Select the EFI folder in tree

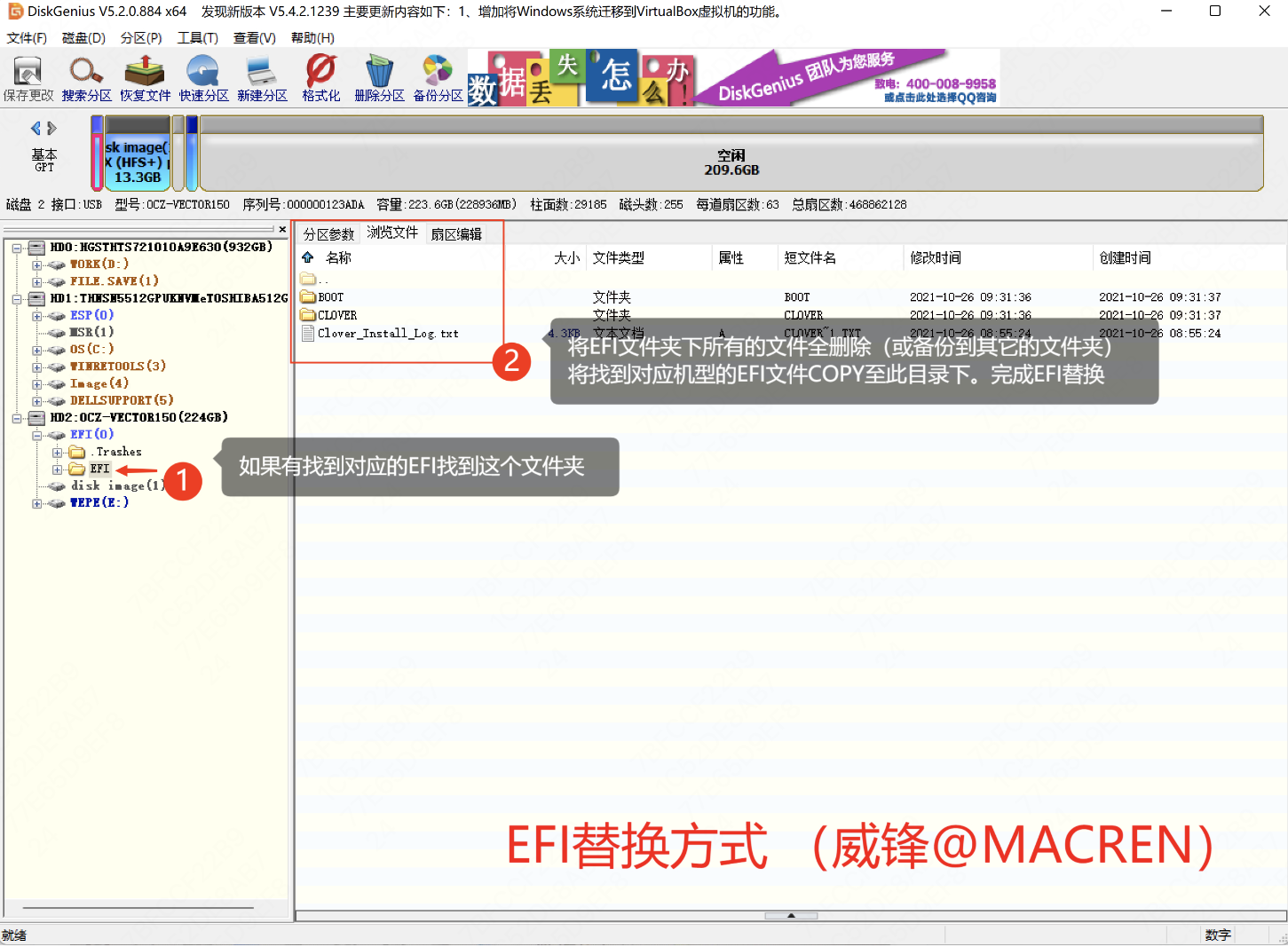coord(99,469)
